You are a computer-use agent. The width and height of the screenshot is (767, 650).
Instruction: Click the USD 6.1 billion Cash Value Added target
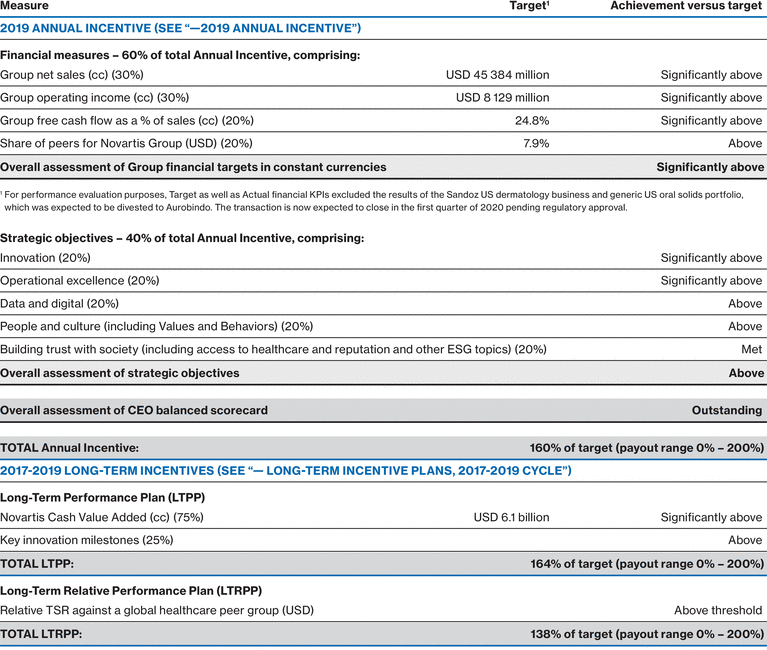pyautogui.click(x=511, y=518)
